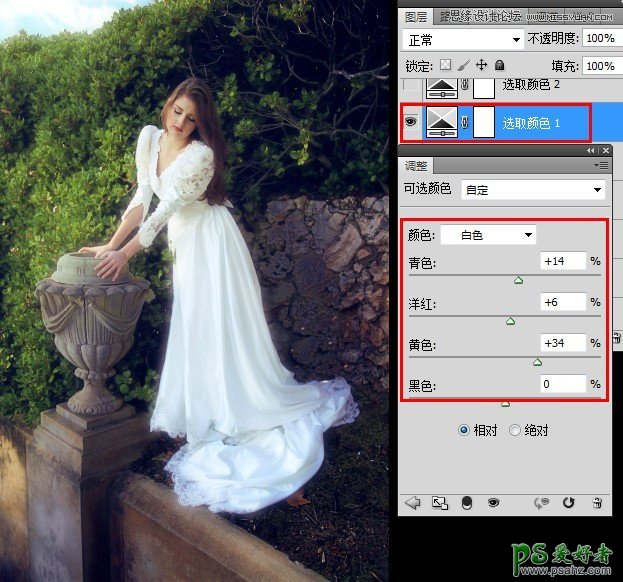Click the lock position move icon
The image size is (623, 582).
tap(481, 66)
